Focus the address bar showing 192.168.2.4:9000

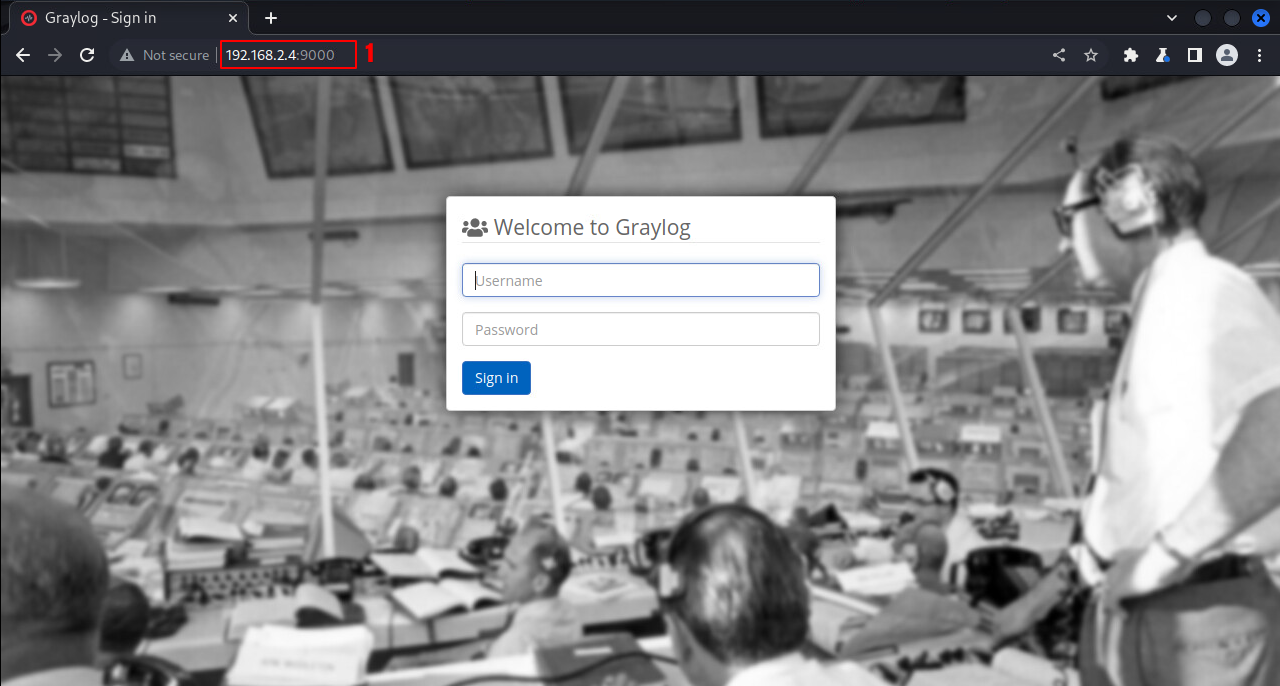[281, 55]
